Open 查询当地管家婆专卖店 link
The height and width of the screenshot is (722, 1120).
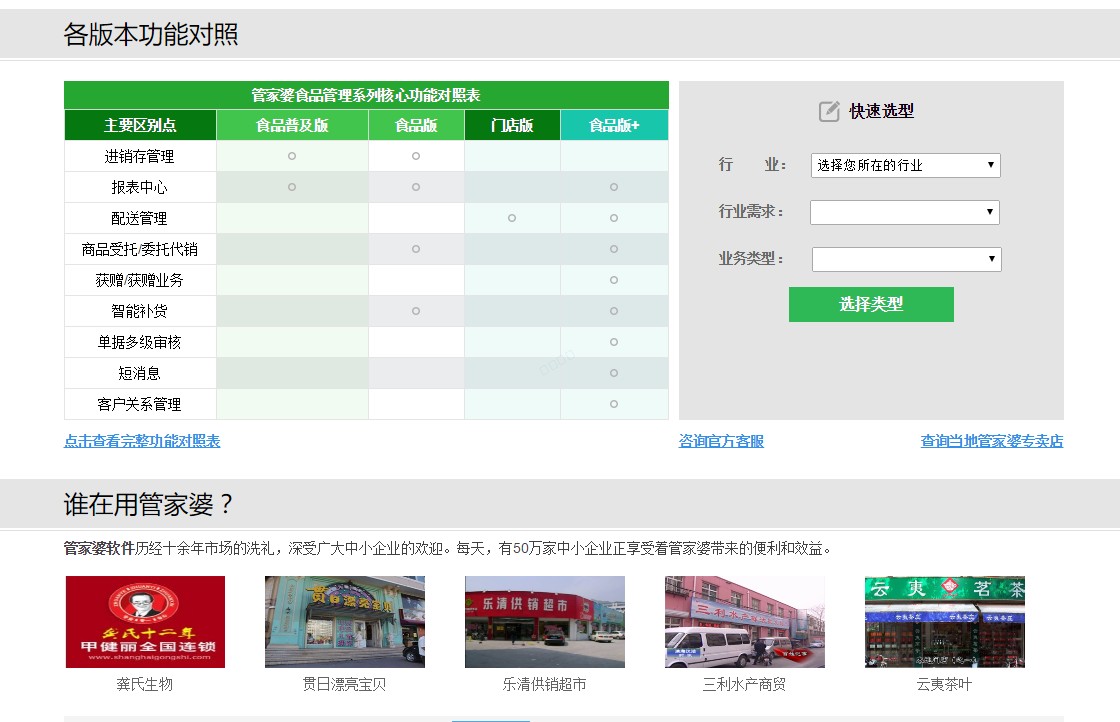pyautogui.click(x=991, y=441)
